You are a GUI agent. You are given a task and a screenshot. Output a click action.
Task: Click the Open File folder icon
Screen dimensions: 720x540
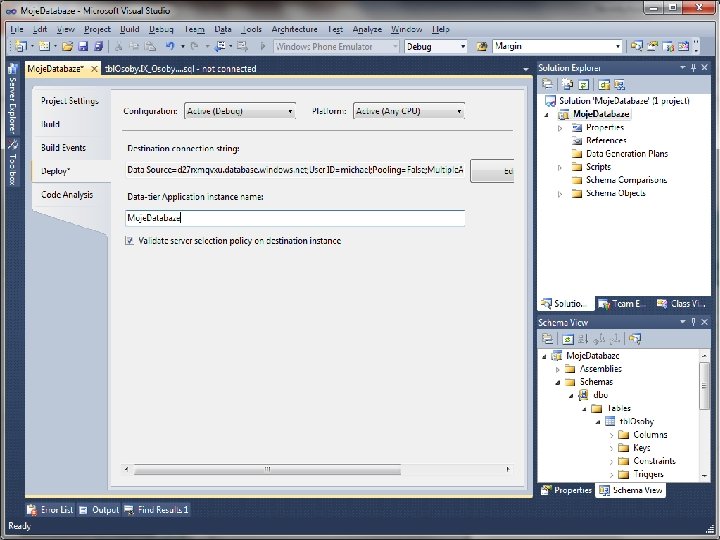tap(68, 46)
